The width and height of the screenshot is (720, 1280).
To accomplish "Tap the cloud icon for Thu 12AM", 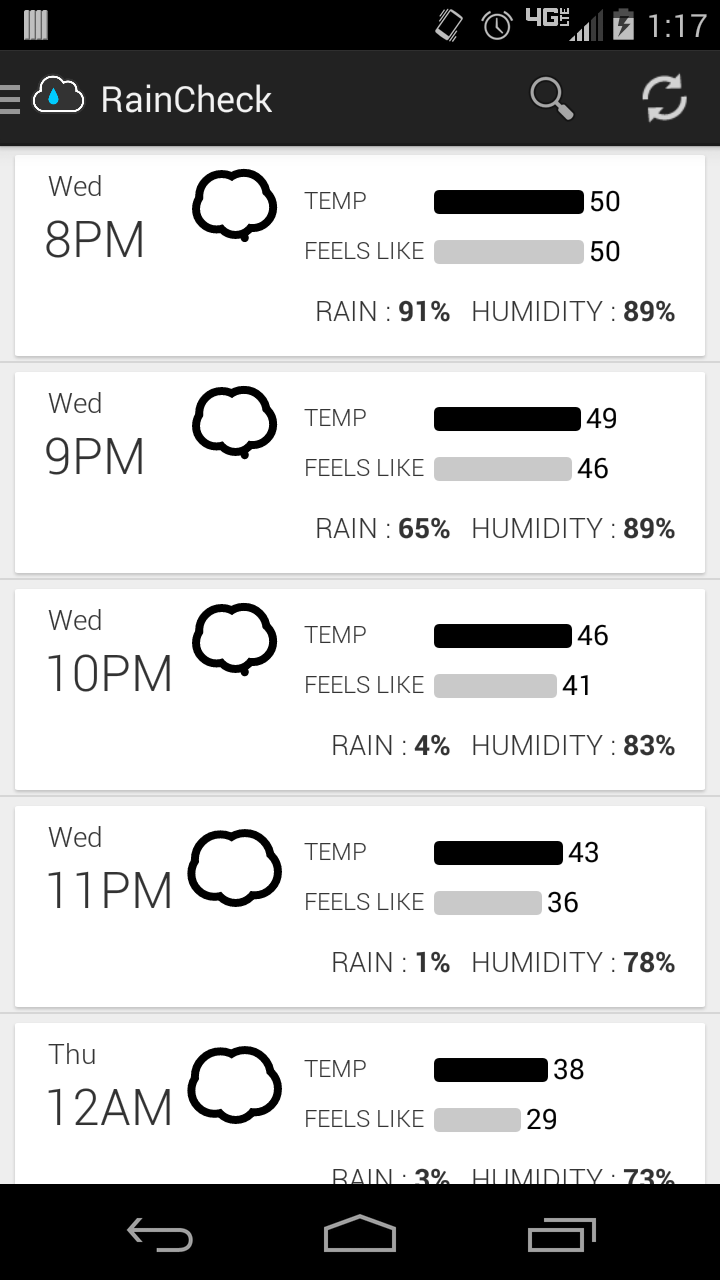I will click(x=234, y=1083).
